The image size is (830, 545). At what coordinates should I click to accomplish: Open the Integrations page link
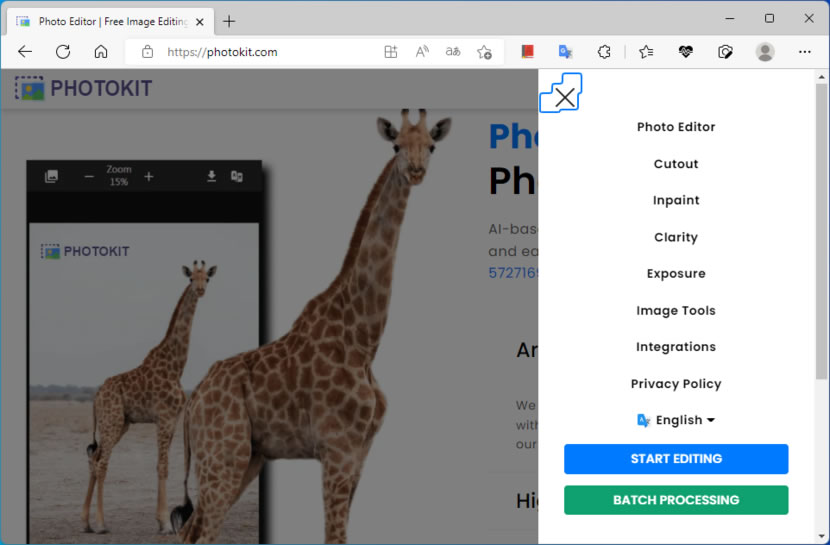(676, 347)
